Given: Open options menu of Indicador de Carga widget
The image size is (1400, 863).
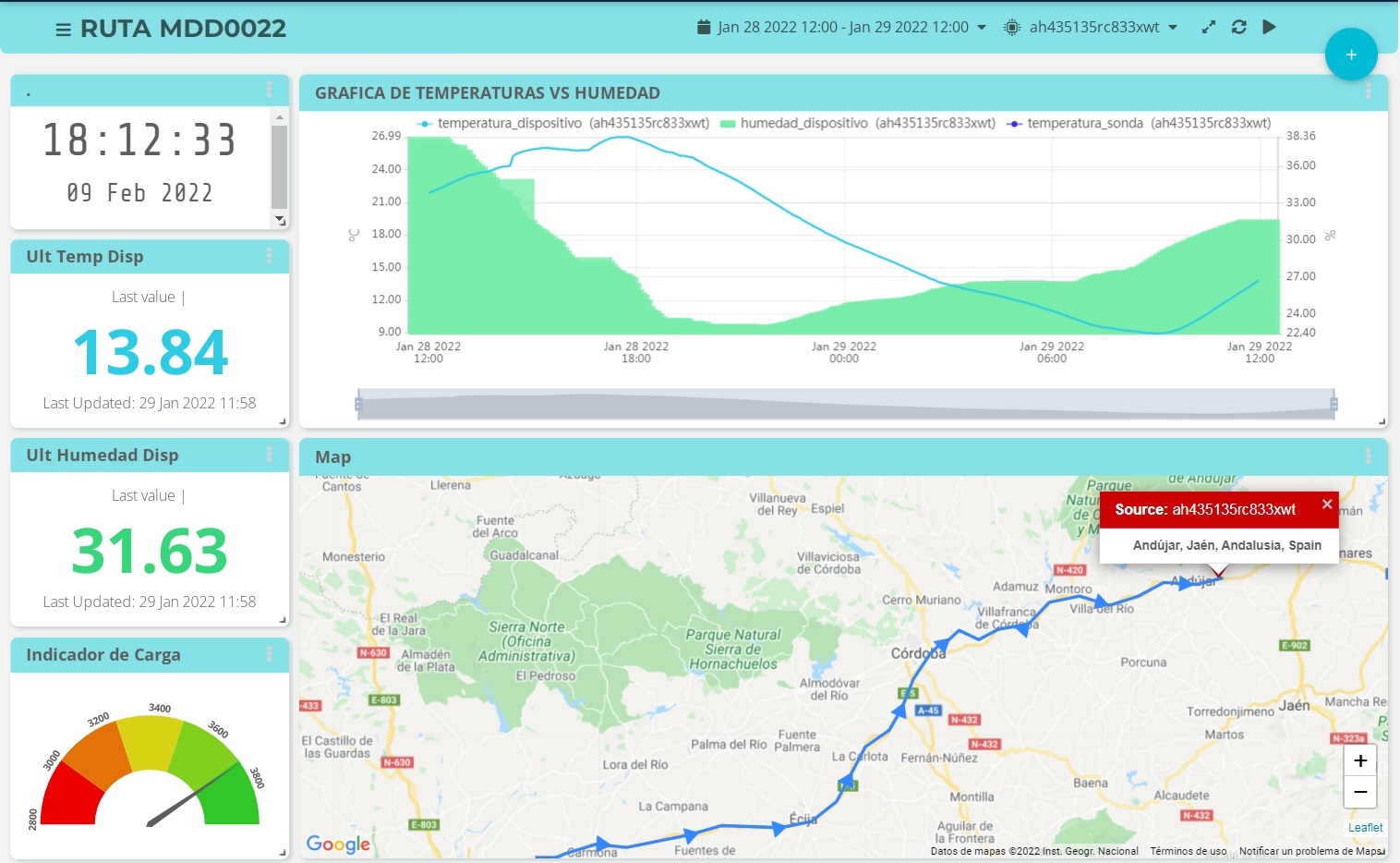Looking at the screenshot, I should click(269, 654).
